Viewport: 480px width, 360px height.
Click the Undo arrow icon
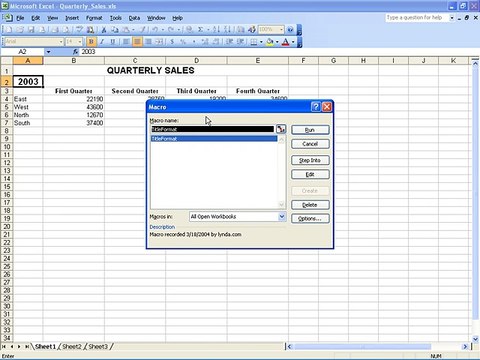click(155, 30)
